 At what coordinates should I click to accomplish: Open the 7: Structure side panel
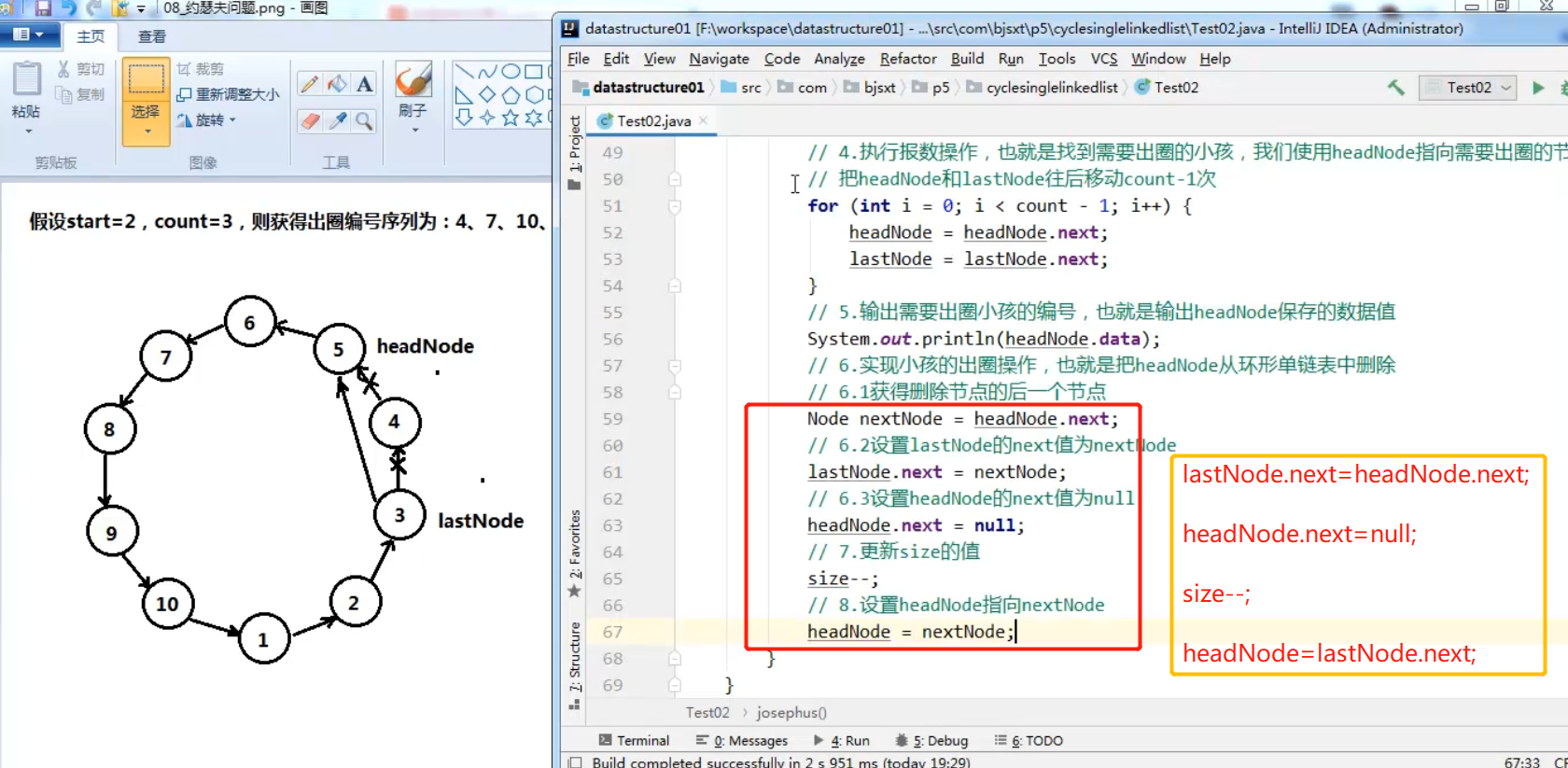tap(574, 664)
